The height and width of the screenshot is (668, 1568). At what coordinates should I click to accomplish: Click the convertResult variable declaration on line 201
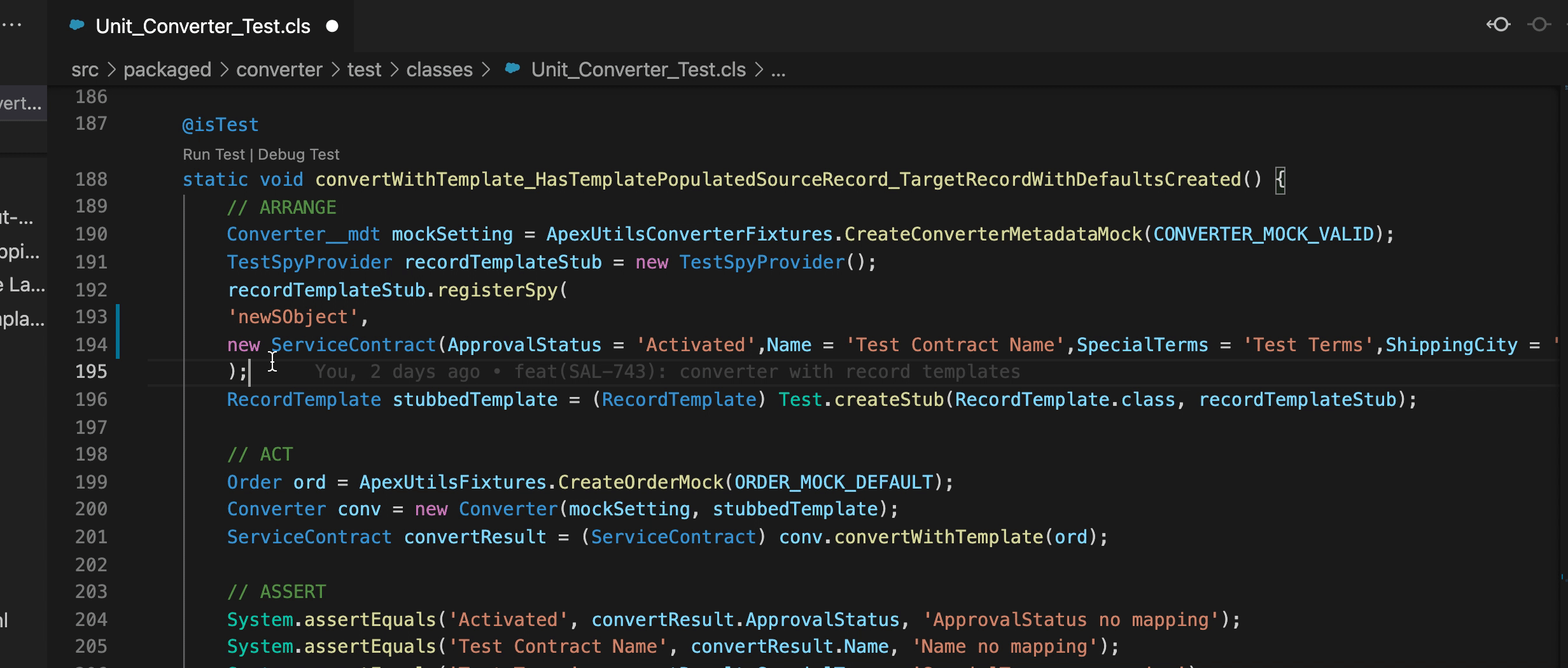475,537
